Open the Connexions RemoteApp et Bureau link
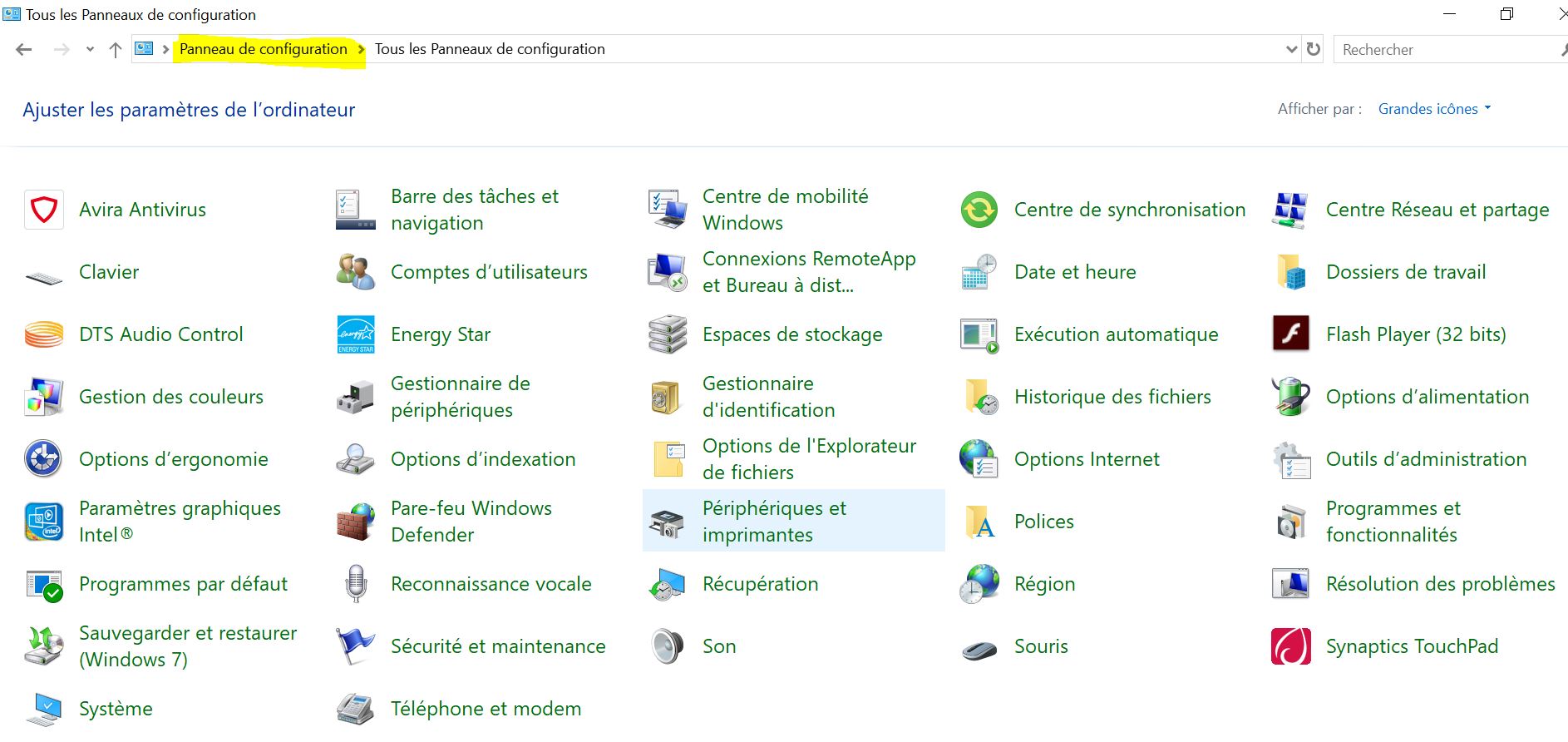This screenshot has height=742, width=1568. [809, 272]
